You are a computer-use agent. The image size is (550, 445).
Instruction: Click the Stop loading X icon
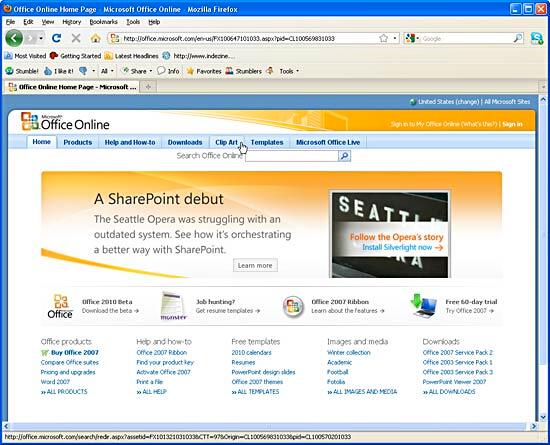tap(76, 38)
